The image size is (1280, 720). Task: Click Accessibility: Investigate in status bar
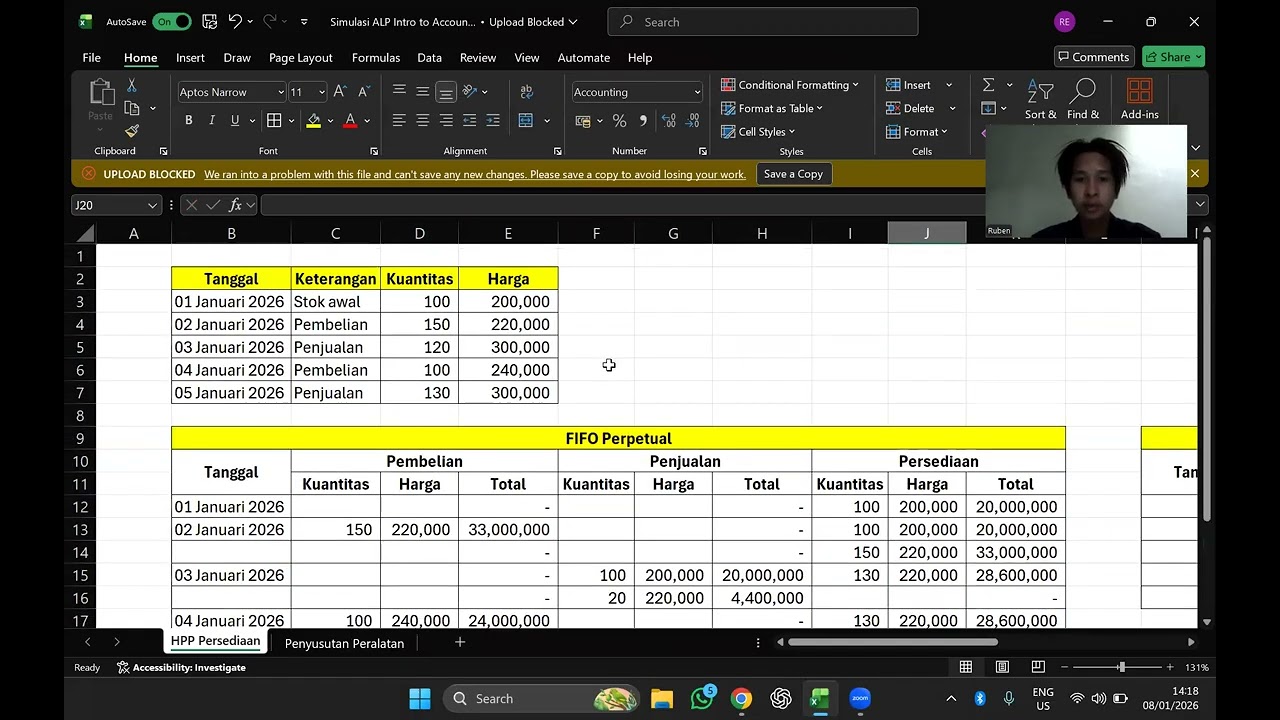coord(181,667)
